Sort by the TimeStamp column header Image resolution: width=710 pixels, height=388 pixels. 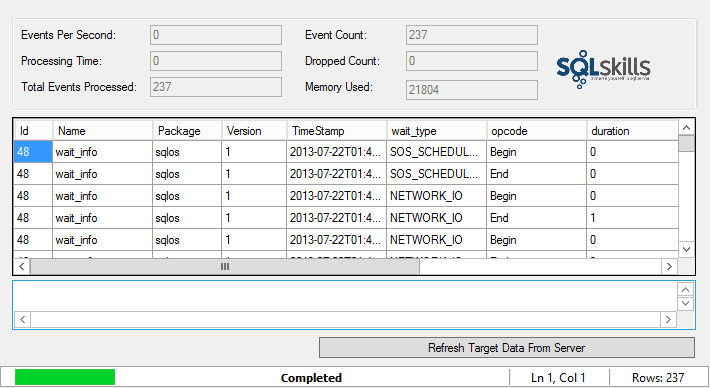[x=336, y=131]
